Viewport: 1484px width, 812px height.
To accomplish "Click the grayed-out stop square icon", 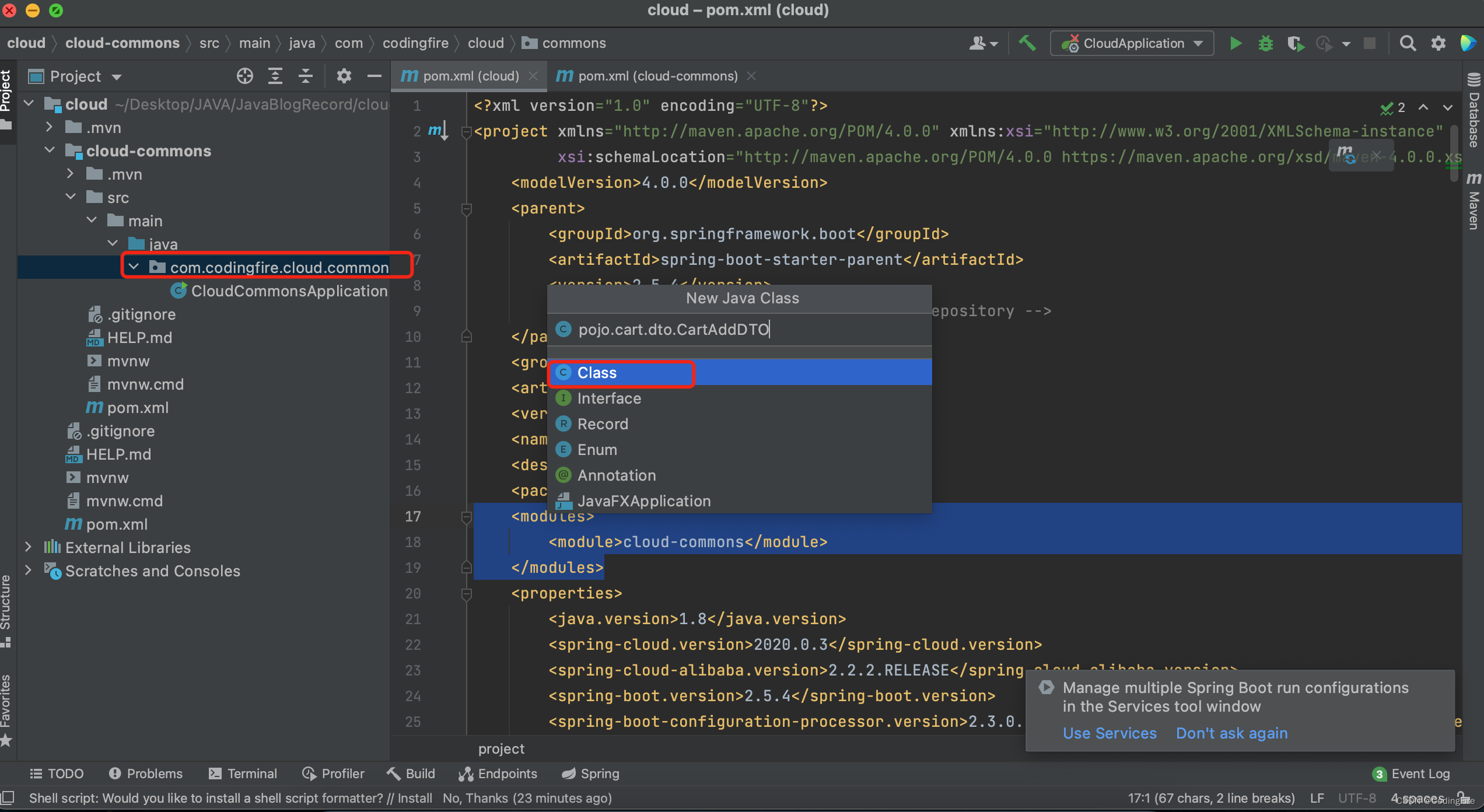I will (1370, 43).
